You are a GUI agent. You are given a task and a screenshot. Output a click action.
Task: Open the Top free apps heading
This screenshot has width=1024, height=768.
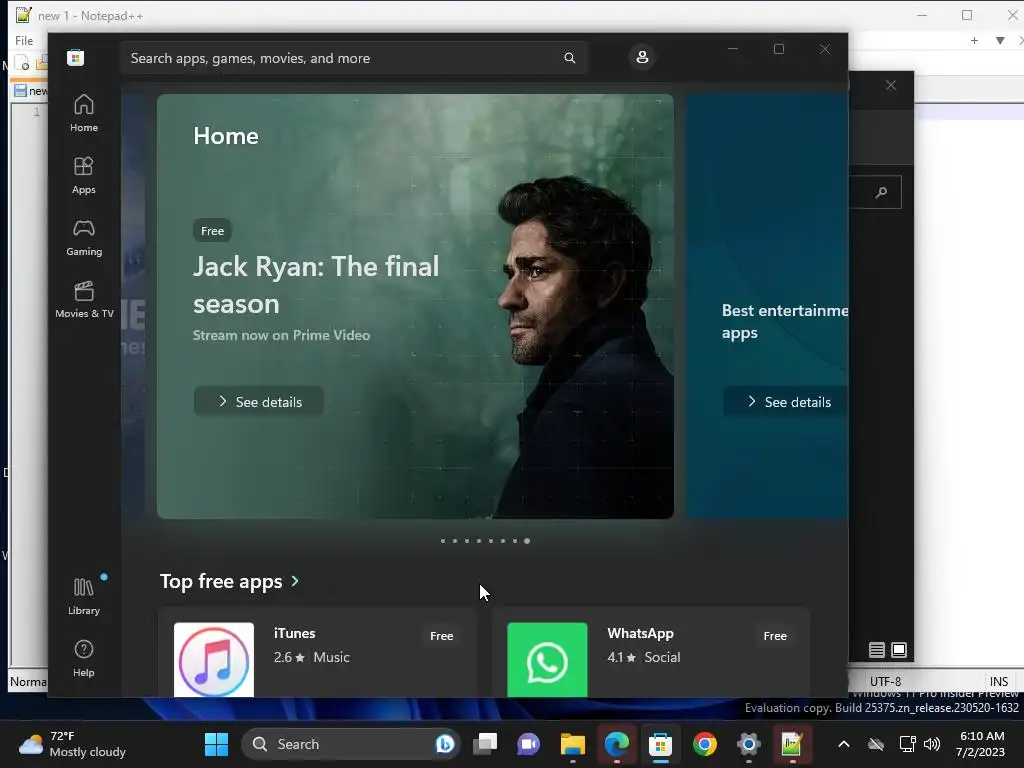coord(221,581)
